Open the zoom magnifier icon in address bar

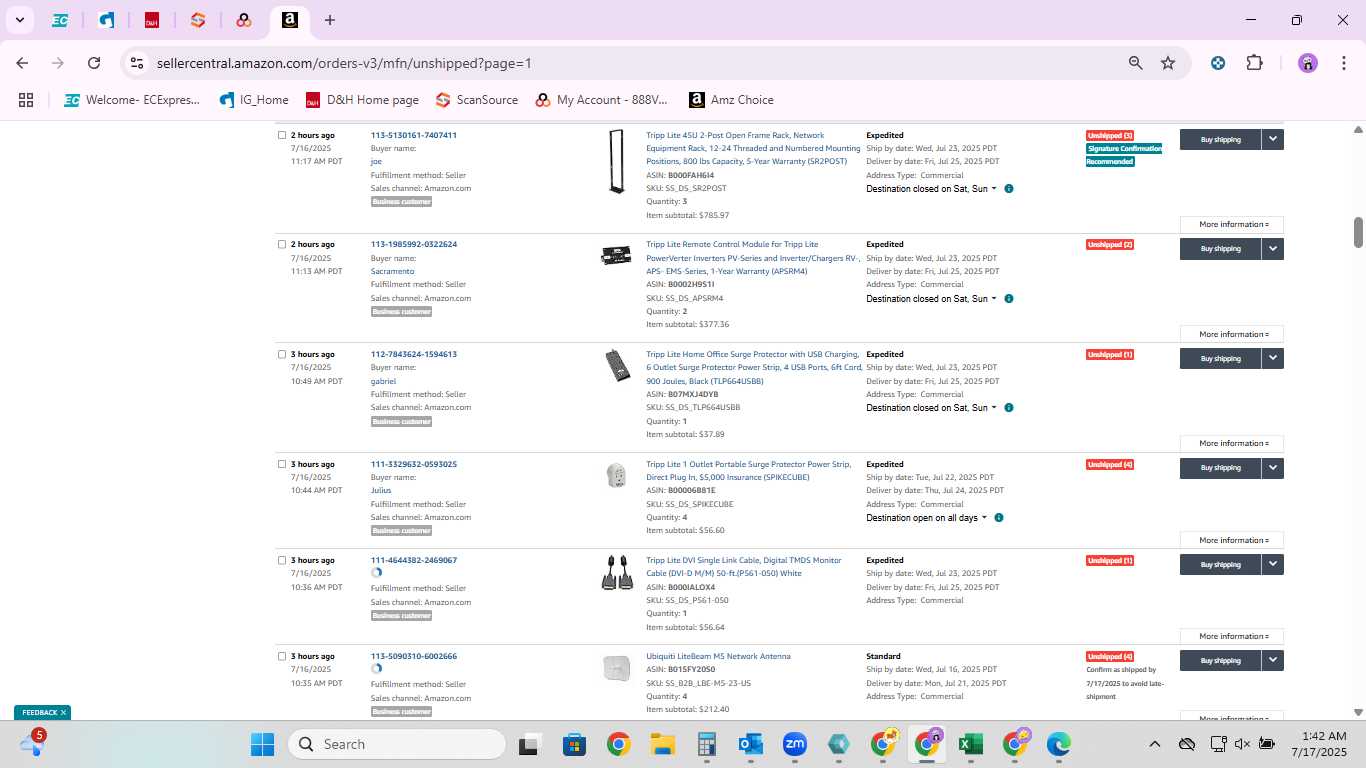[1135, 63]
